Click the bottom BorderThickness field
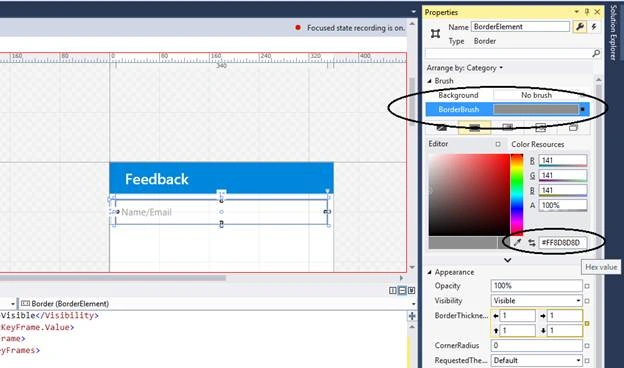The width and height of the screenshot is (624, 368). (x=565, y=331)
